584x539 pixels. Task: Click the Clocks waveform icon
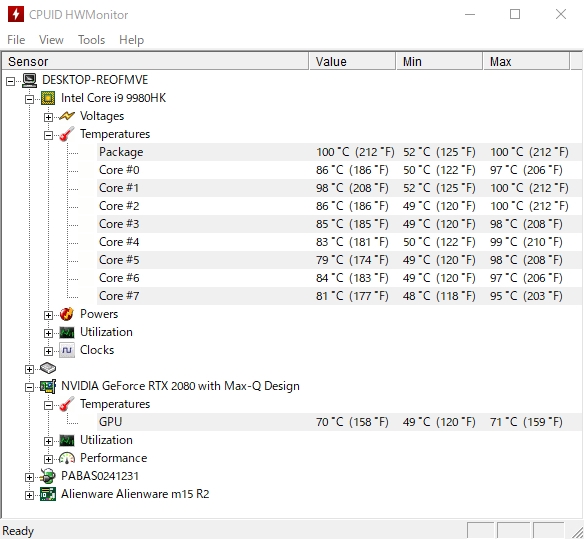[67, 350]
